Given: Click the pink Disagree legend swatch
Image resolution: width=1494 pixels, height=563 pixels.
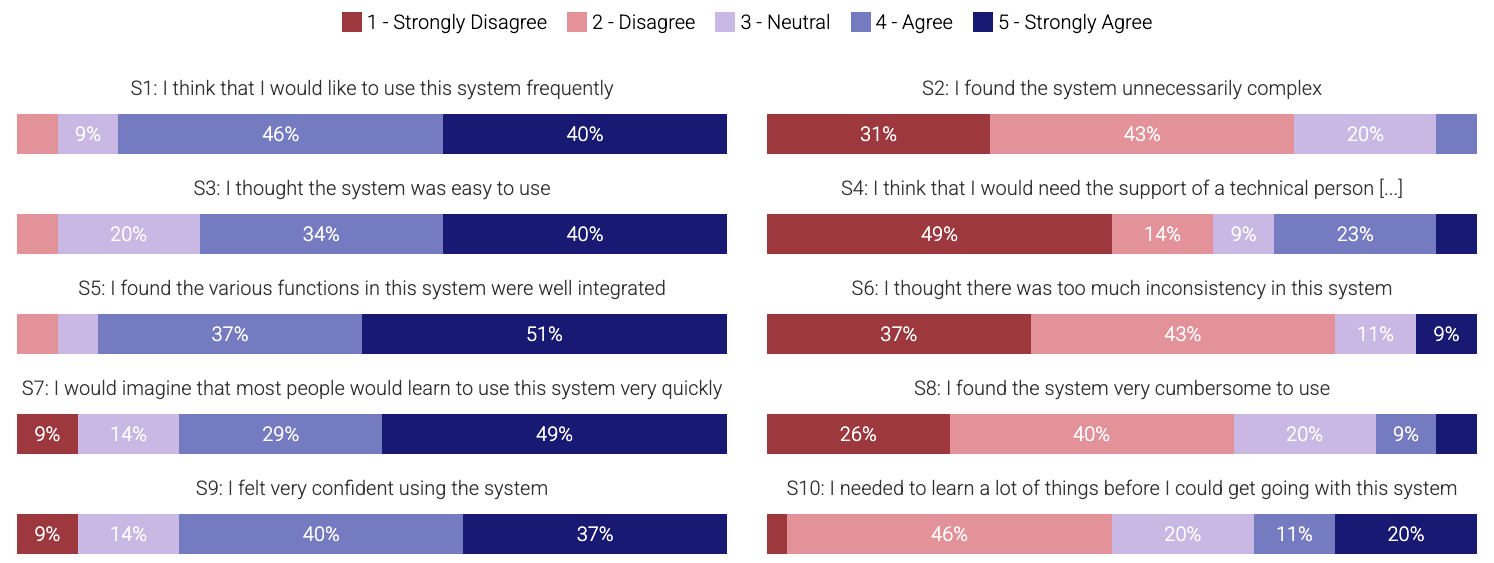Looking at the screenshot, I should coord(577,22).
